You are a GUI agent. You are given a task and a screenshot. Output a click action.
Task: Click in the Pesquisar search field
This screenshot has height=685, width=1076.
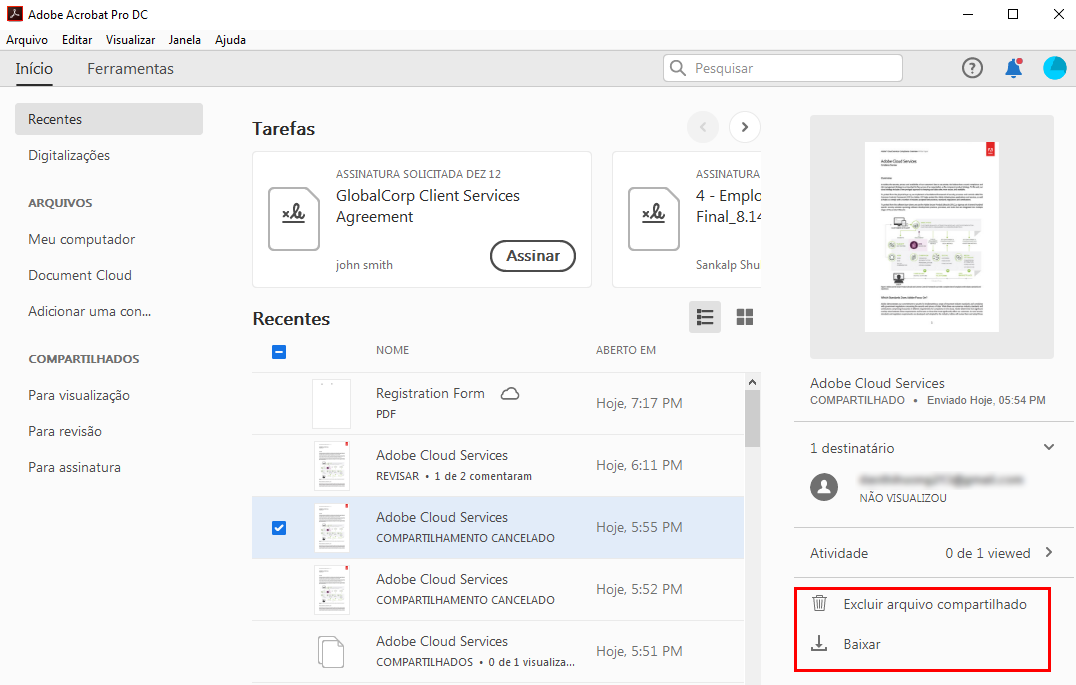coord(783,68)
